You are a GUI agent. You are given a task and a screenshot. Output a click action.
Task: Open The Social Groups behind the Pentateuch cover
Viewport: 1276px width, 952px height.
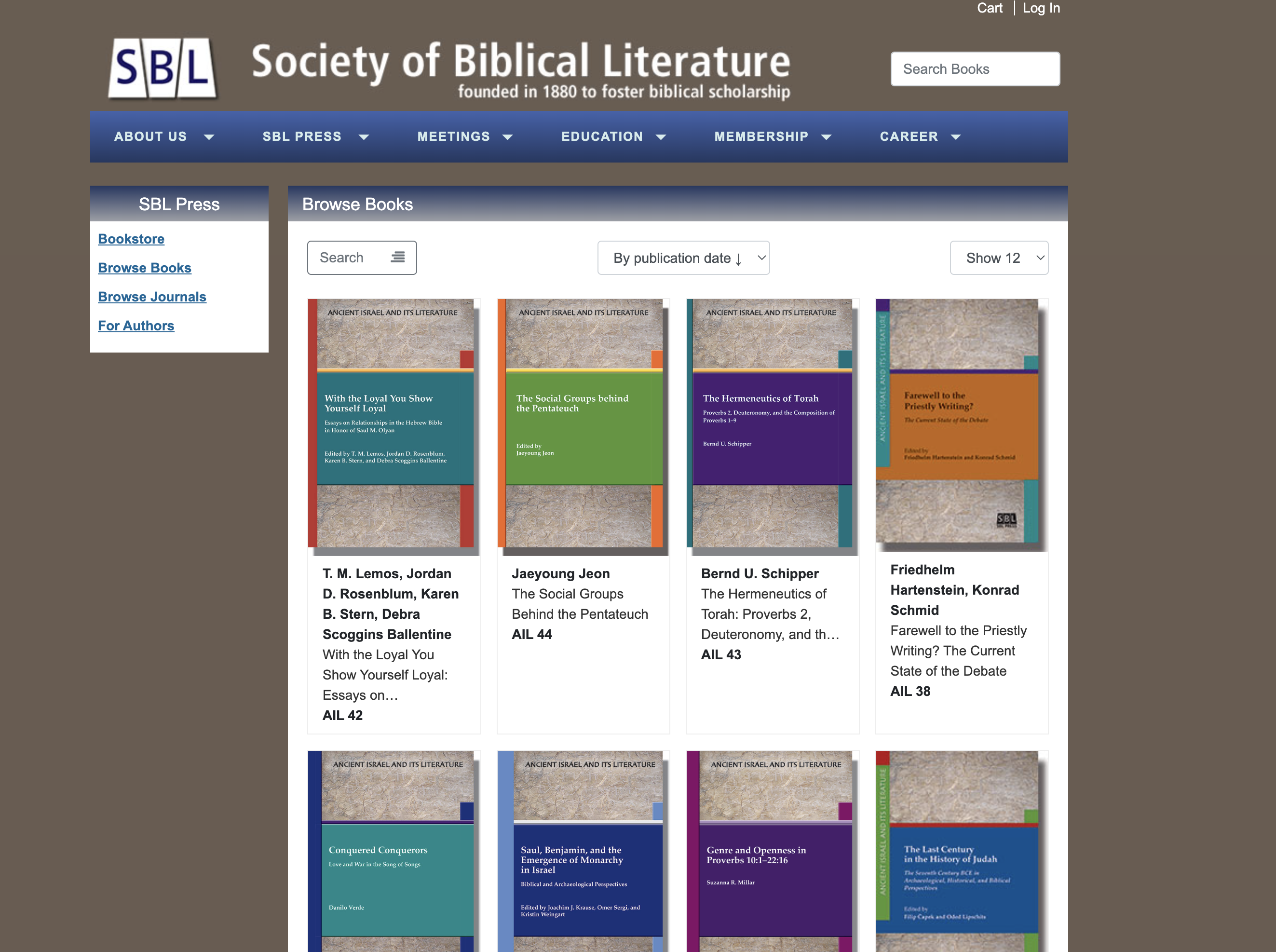coord(583,427)
